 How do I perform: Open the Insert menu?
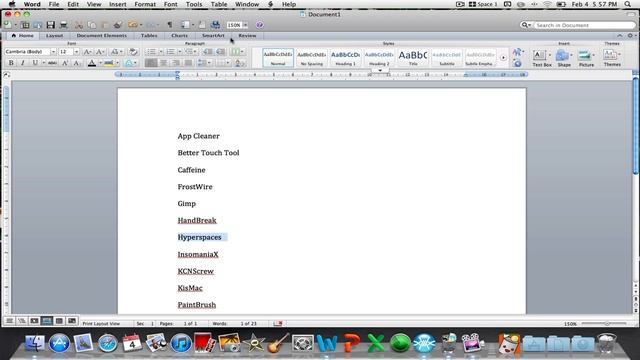tap(118, 4)
